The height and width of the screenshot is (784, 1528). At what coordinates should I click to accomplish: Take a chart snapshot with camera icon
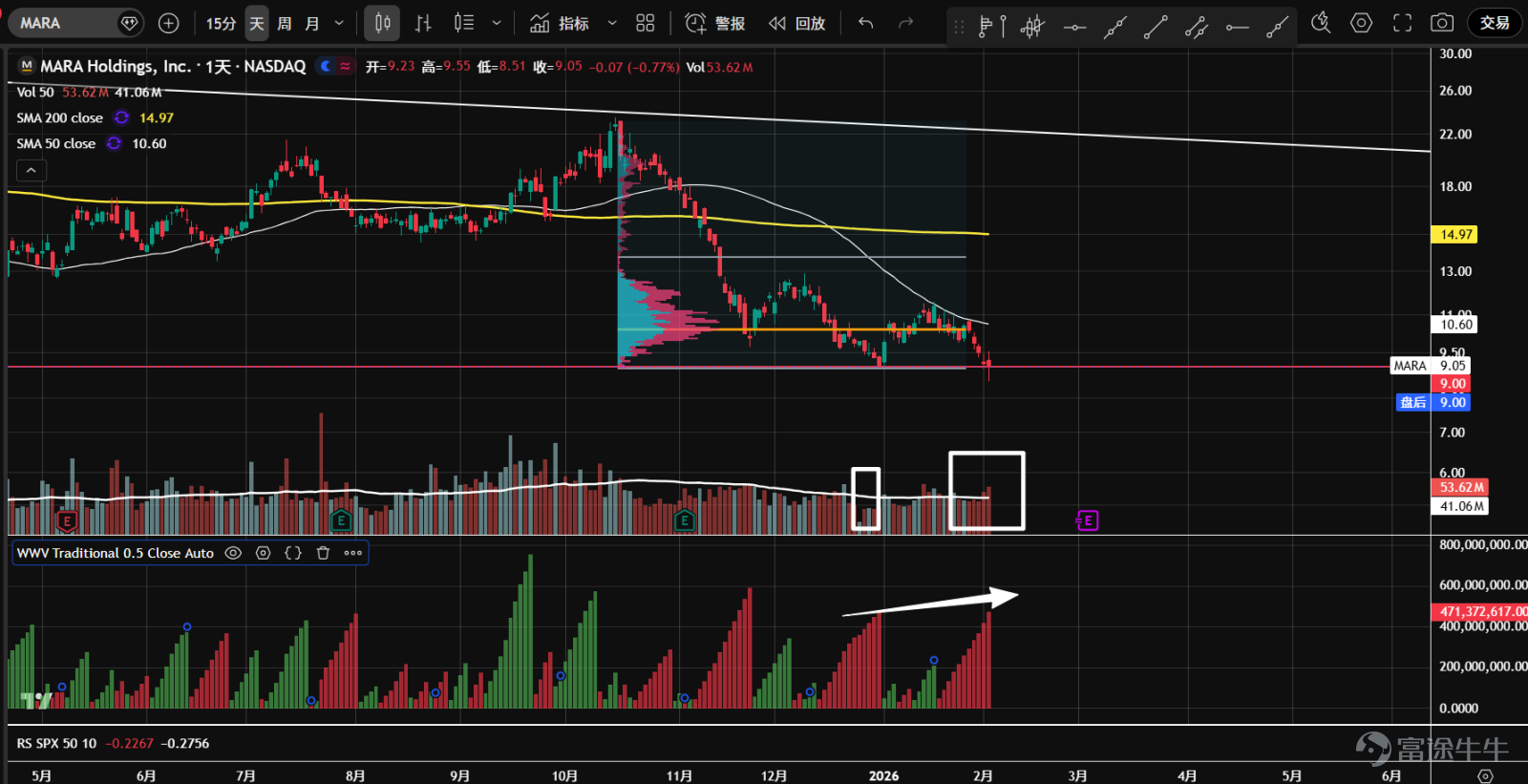pyautogui.click(x=1442, y=23)
